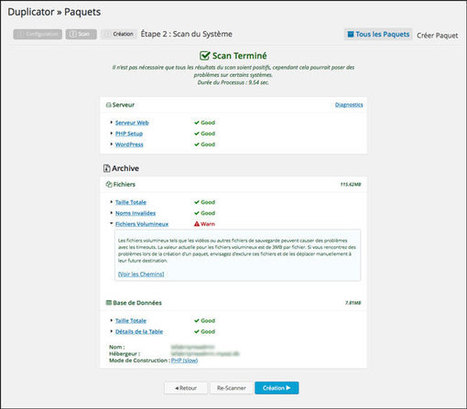Open the PHP (slow) build mode link
467x409 pixels.
[184, 360]
